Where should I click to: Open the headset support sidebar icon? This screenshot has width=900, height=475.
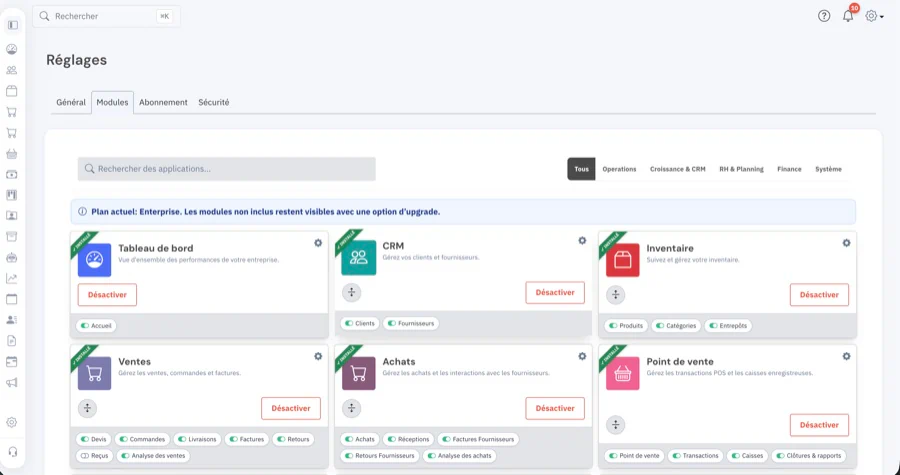11,451
